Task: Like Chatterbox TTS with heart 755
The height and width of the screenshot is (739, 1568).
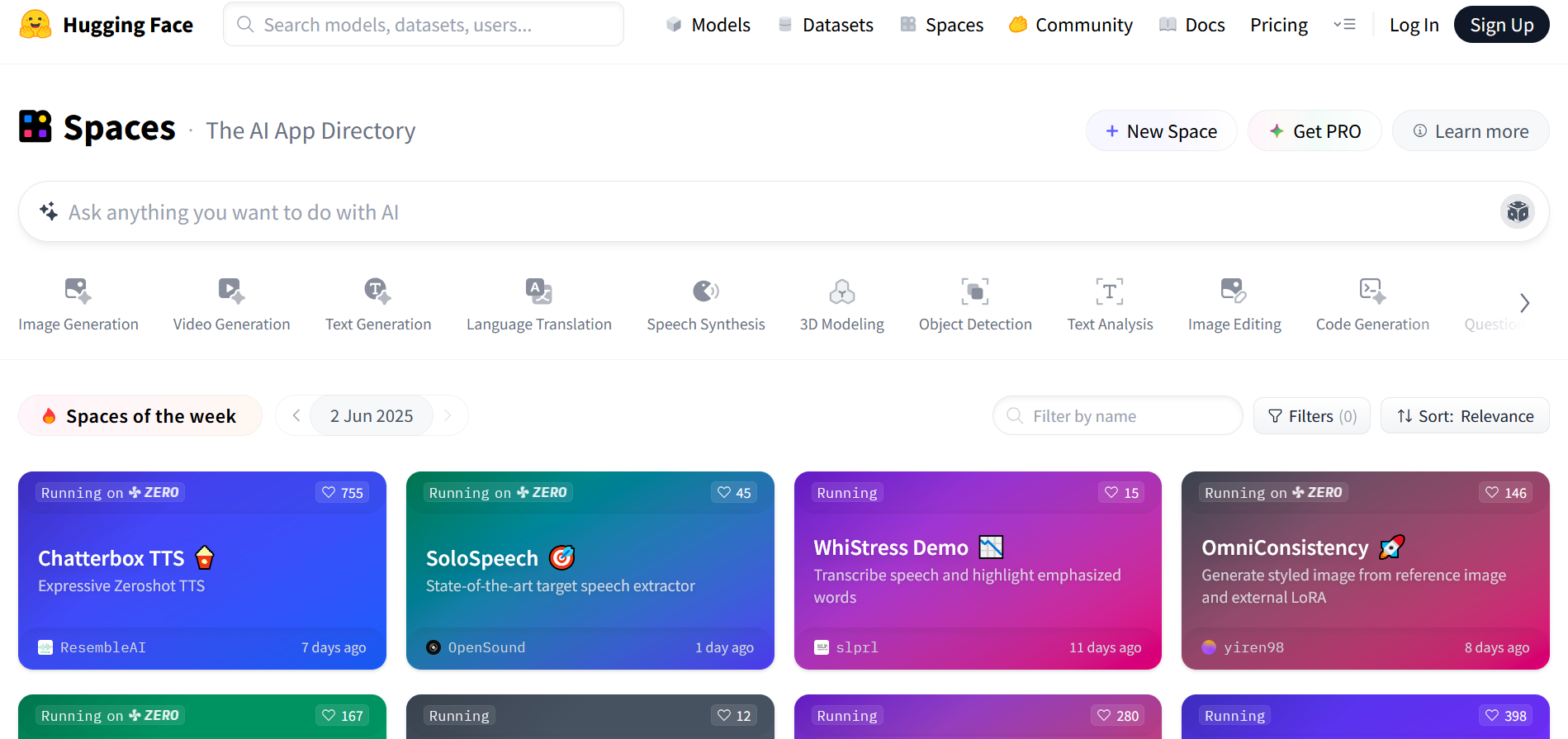Action: point(343,493)
